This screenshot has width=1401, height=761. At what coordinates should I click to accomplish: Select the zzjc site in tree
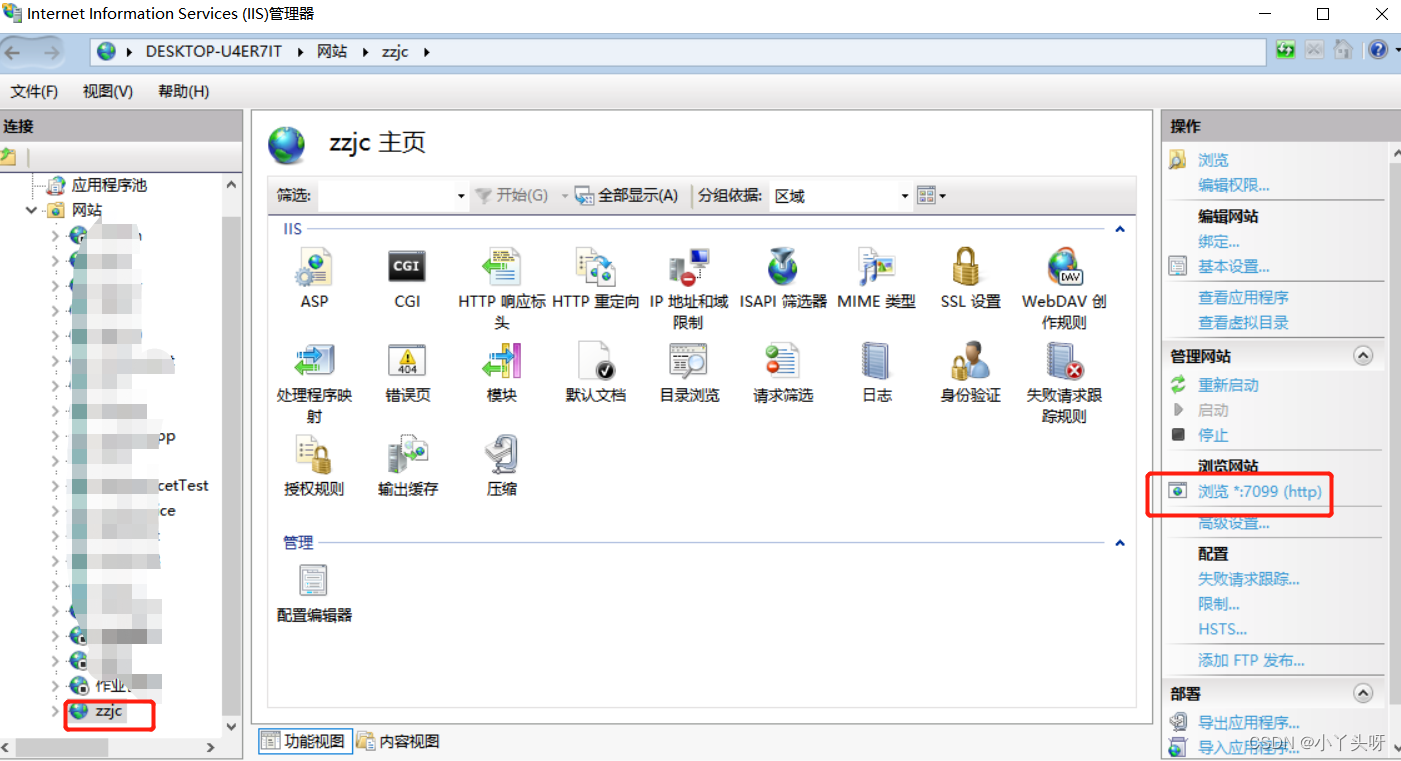[x=108, y=711]
